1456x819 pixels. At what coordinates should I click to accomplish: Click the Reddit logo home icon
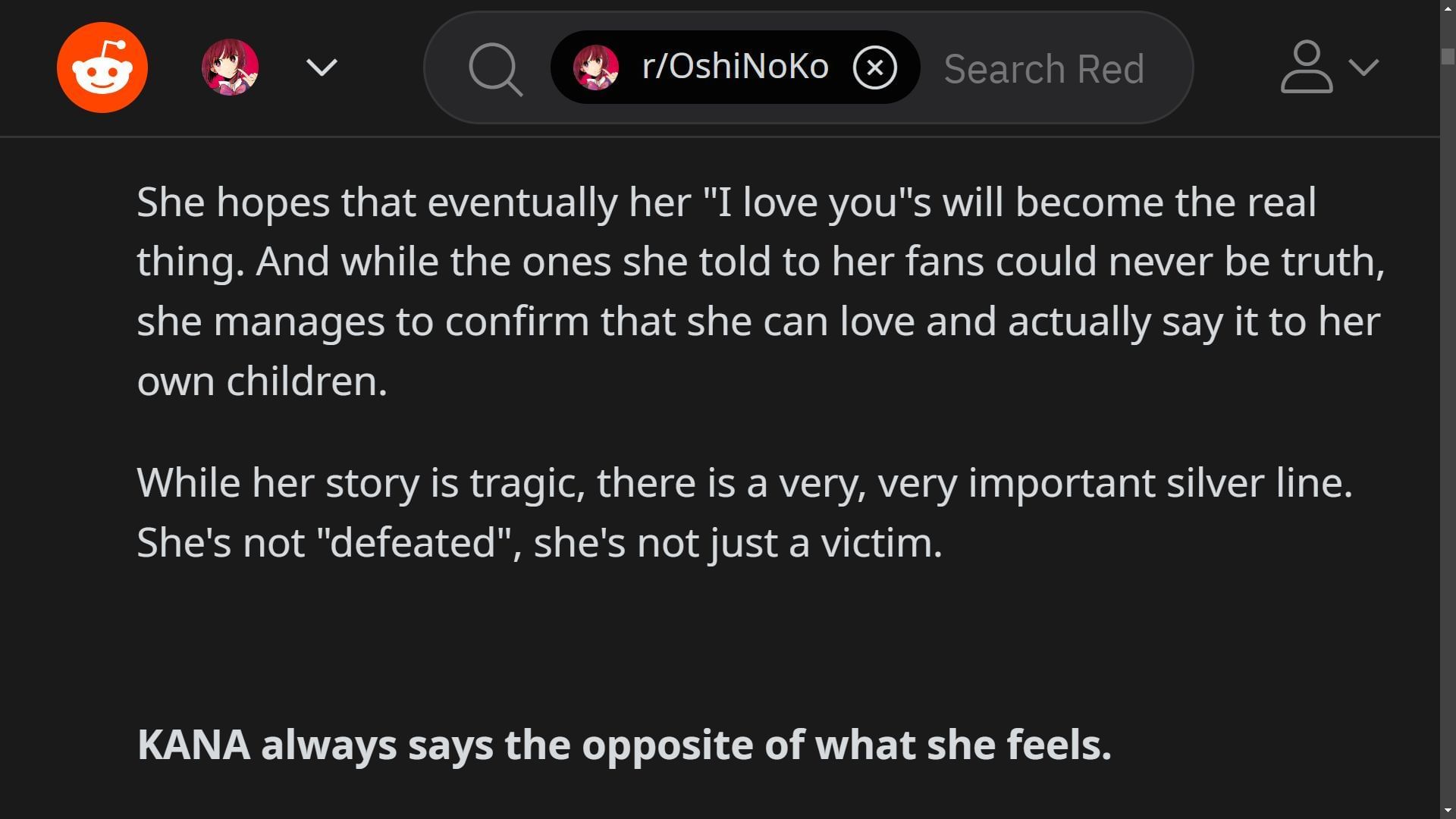(102, 67)
